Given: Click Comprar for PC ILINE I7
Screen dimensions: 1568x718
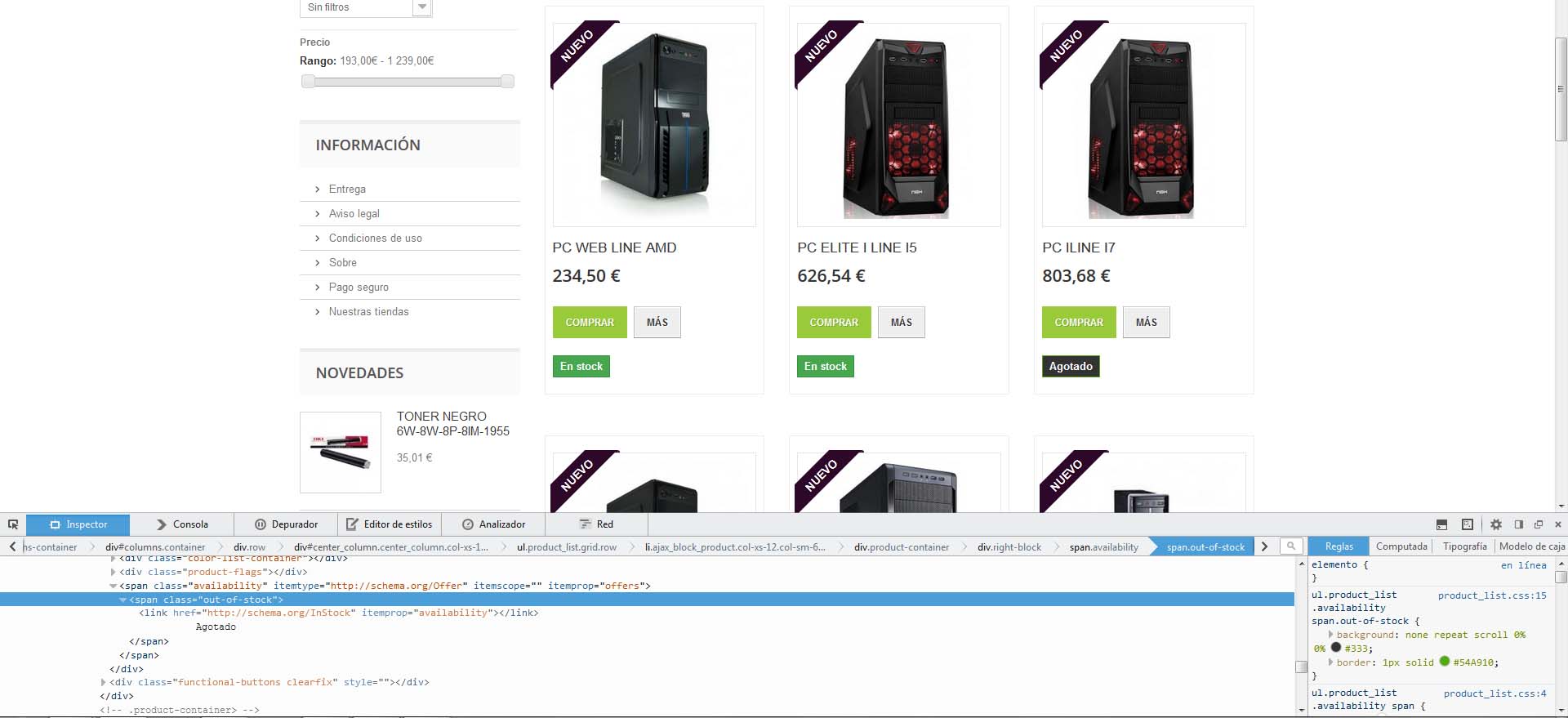Looking at the screenshot, I should point(1079,322).
